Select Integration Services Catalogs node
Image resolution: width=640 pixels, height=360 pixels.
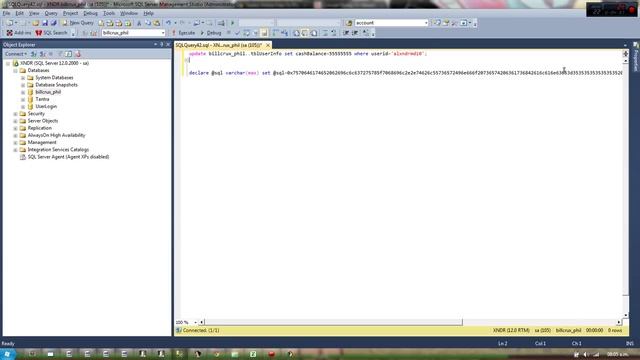coord(58,150)
